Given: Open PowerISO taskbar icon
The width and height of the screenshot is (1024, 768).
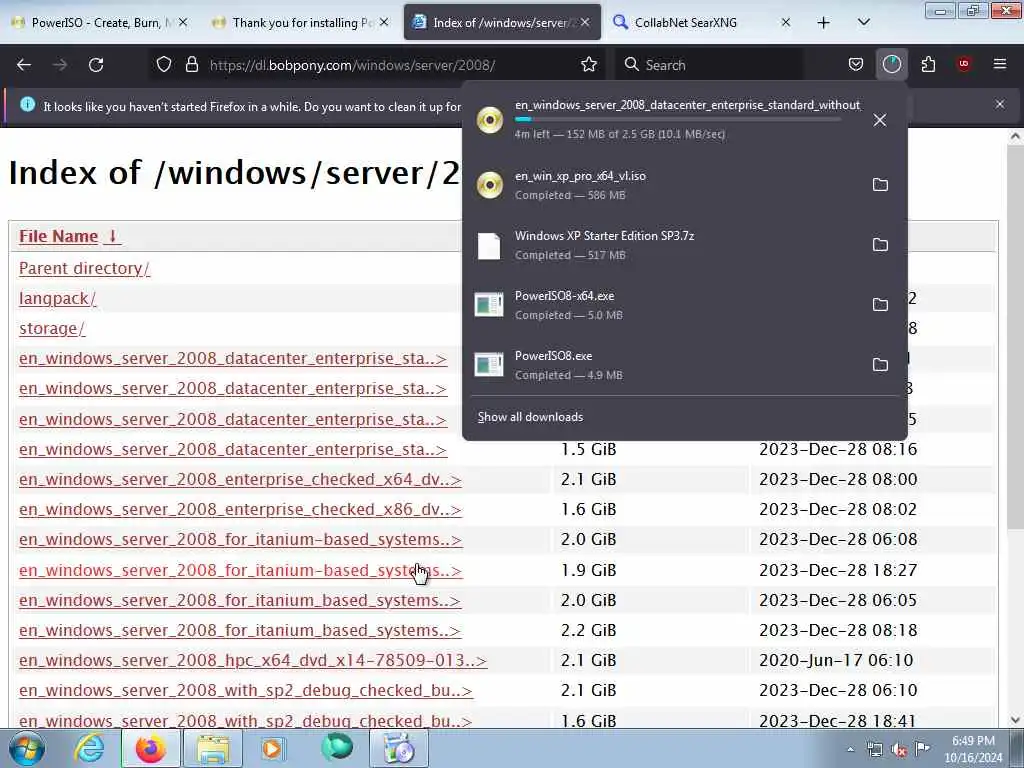Looking at the screenshot, I should pos(399,749).
